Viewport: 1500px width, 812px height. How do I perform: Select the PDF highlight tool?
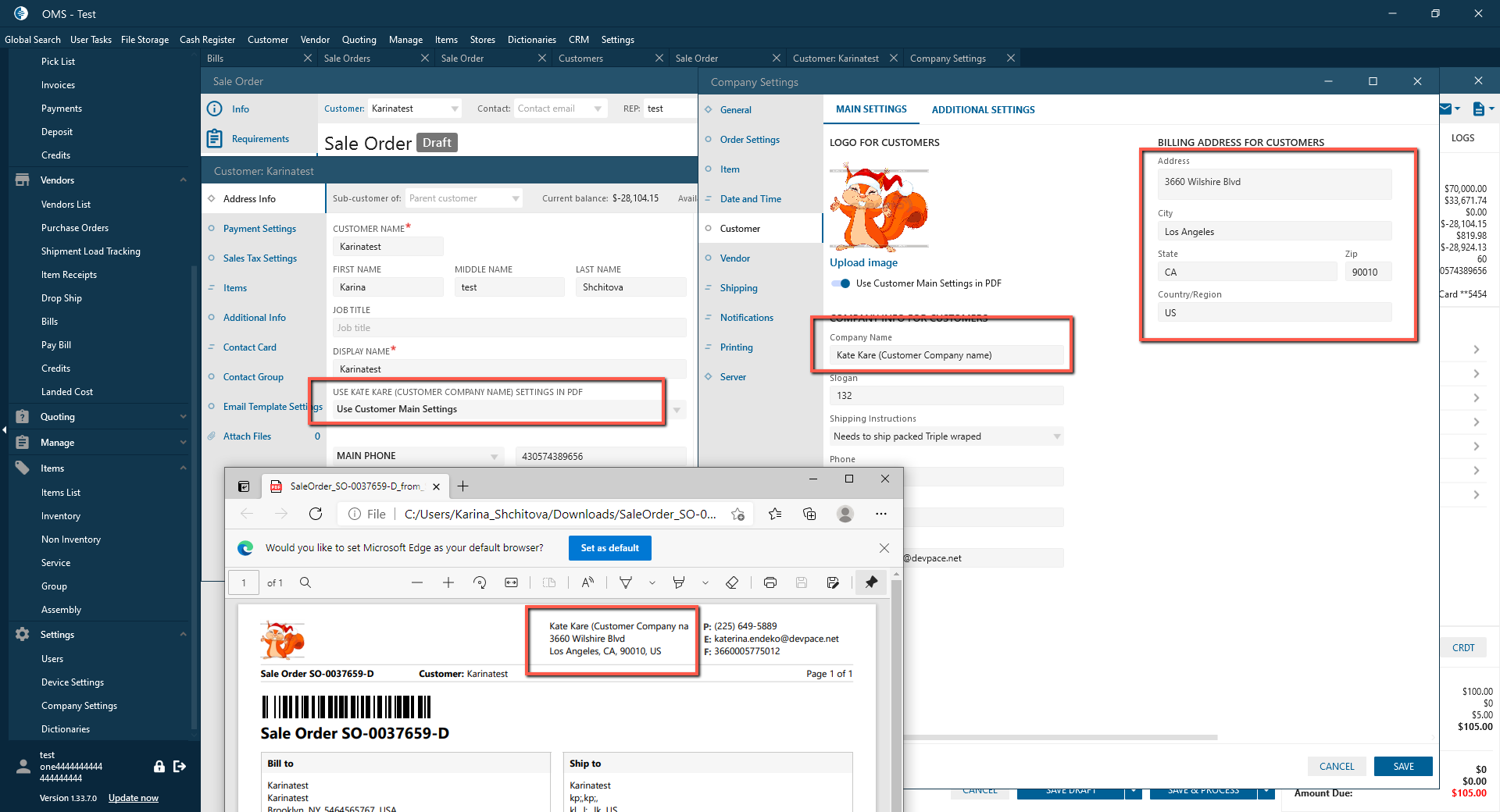pos(679,582)
